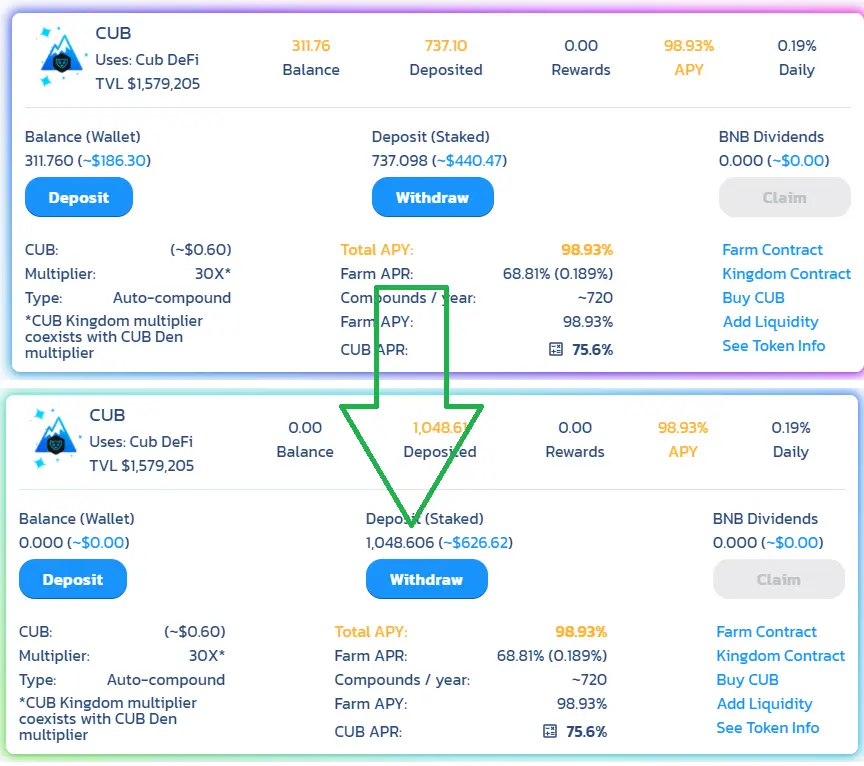Click the CUB mountain logo in top card
The image size is (864, 766).
click(x=62, y=57)
